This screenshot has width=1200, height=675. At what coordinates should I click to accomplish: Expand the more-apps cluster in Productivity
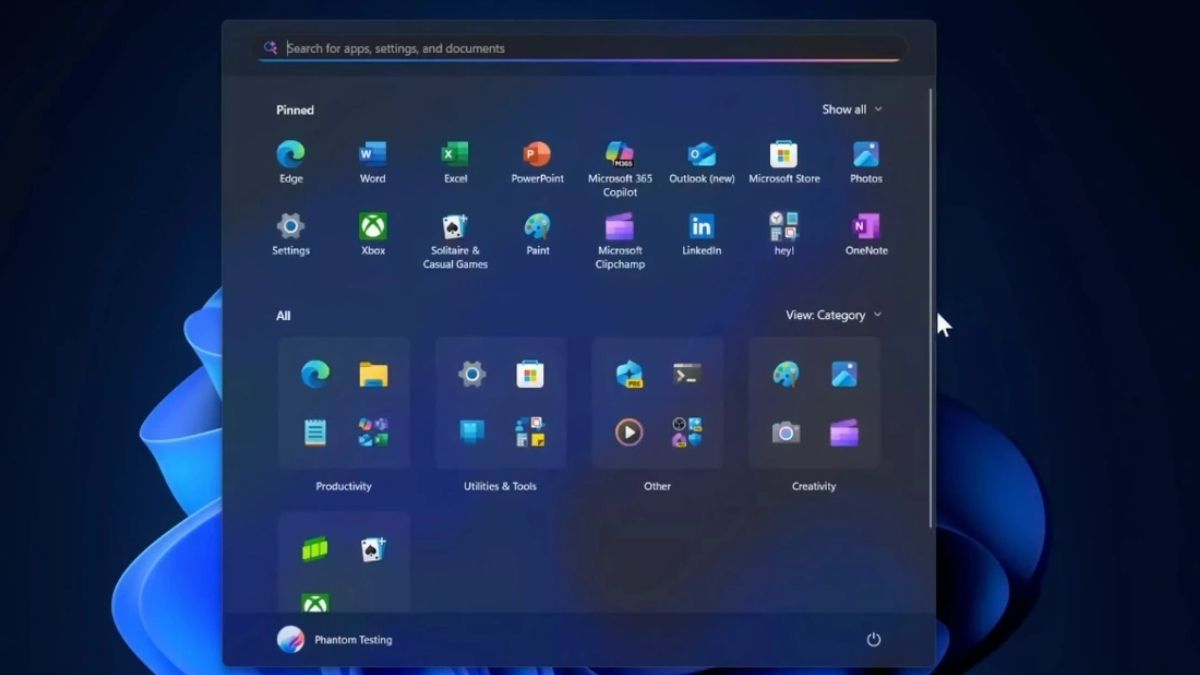tap(374, 432)
